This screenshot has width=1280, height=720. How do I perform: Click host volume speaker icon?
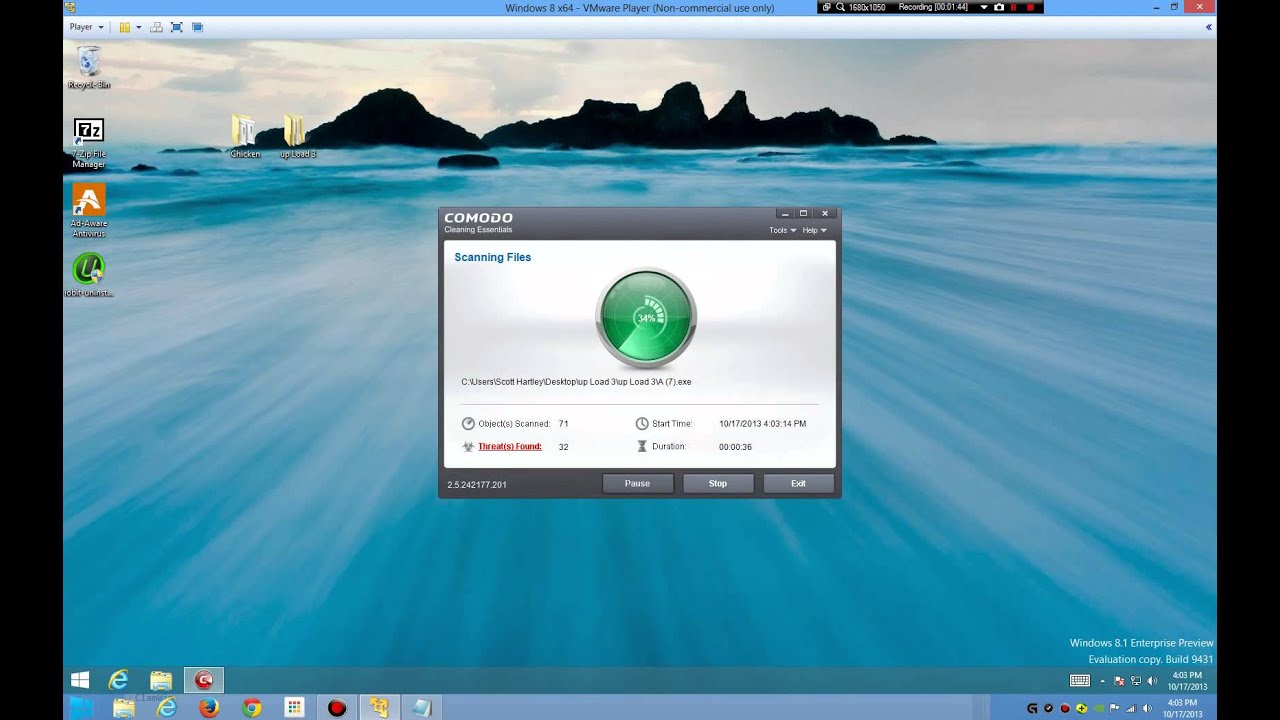[1147, 708]
